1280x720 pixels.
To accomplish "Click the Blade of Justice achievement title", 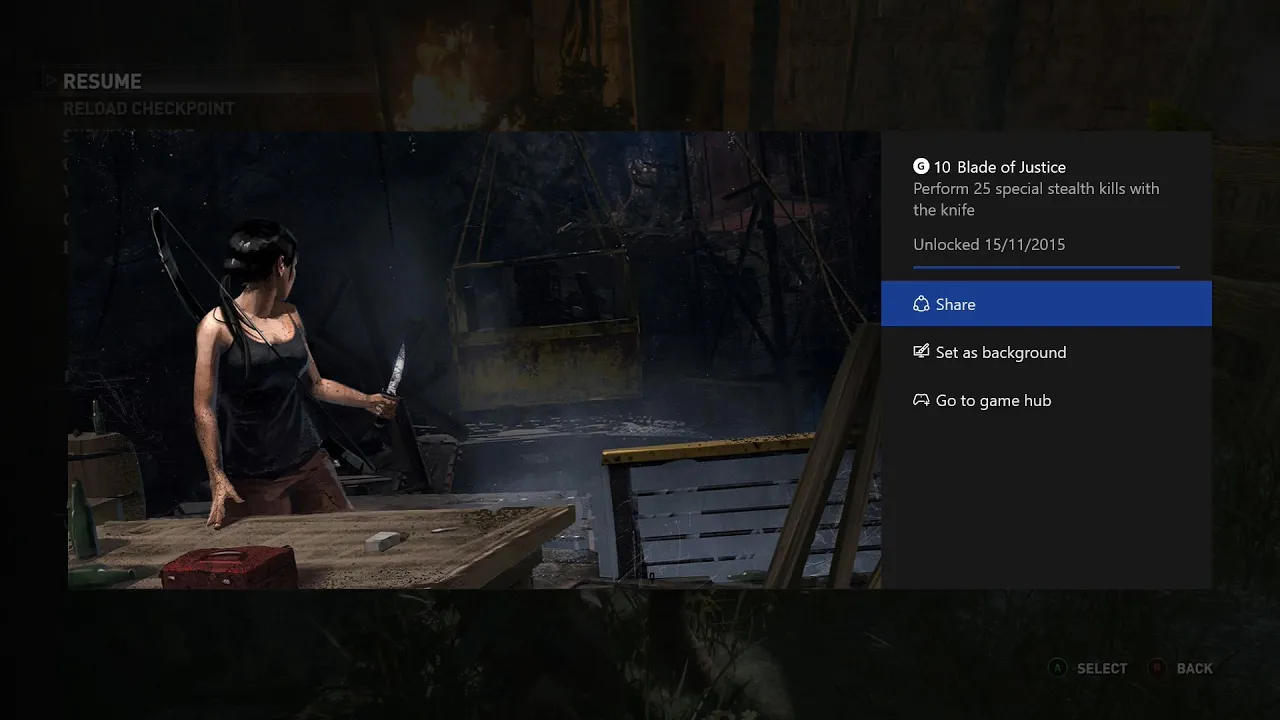I will pyautogui.click(x=1011, y=167).
